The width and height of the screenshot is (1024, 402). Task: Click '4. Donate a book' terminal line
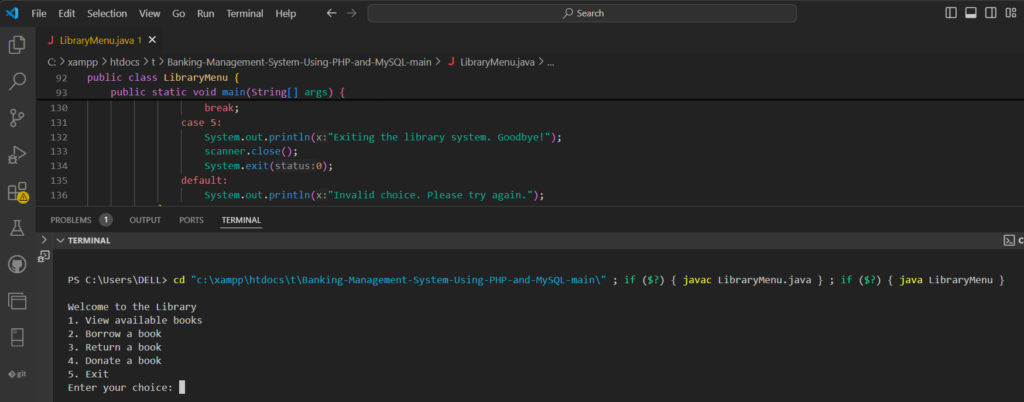pos(114,360)
